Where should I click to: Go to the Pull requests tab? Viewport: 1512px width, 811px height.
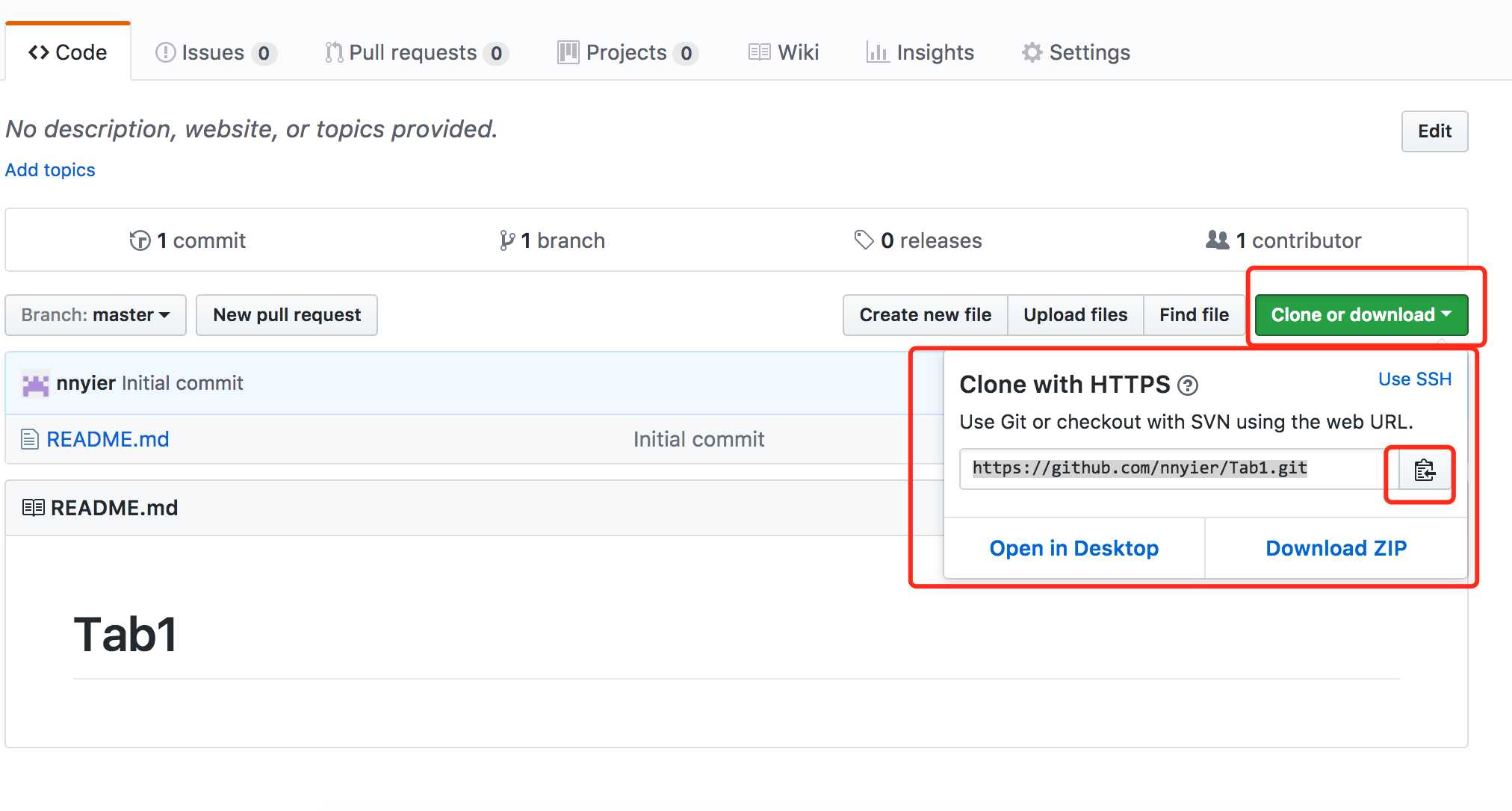[x=417, y=52]
